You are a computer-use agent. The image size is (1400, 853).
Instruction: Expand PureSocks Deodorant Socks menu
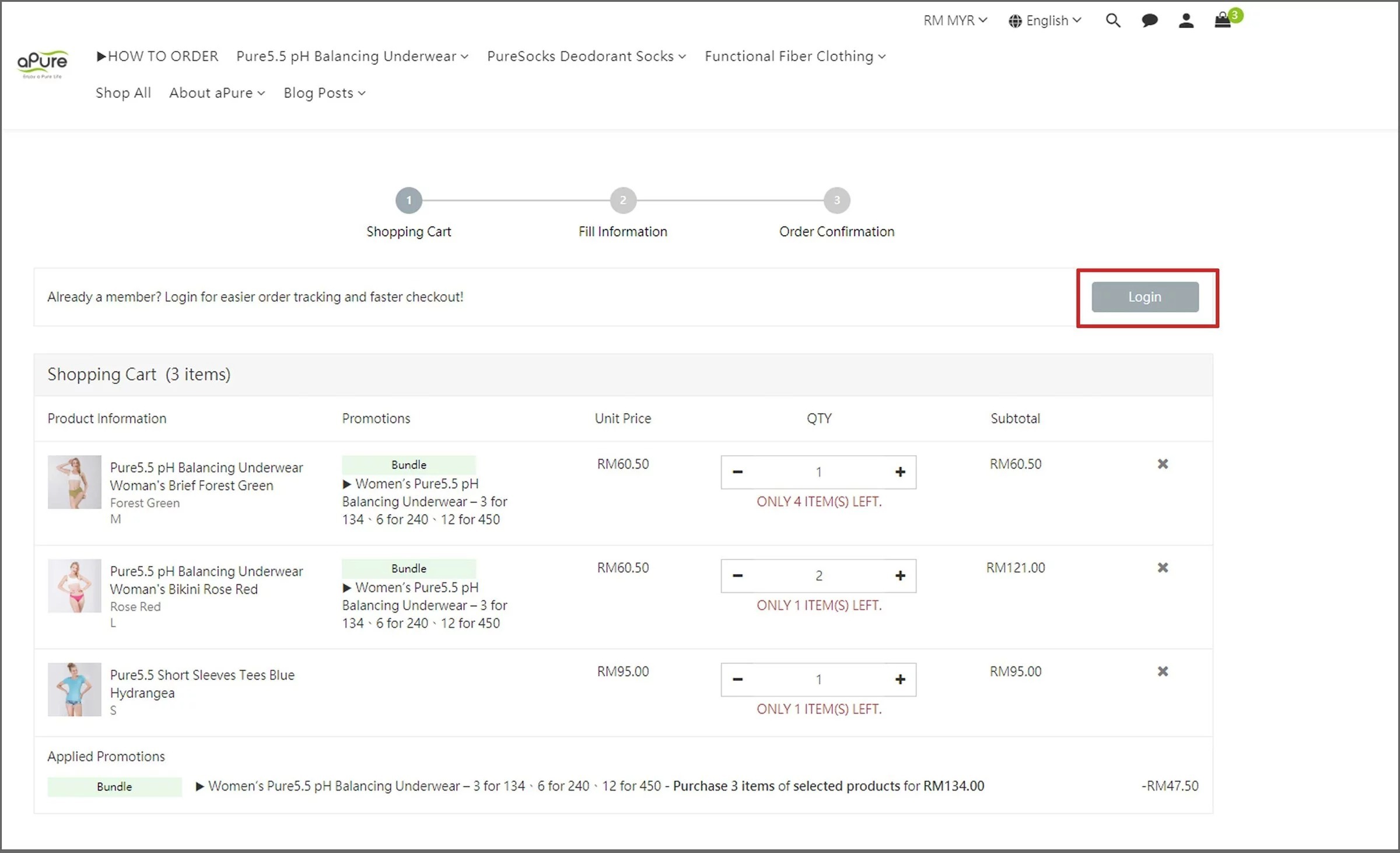click(x=586, y=57)
